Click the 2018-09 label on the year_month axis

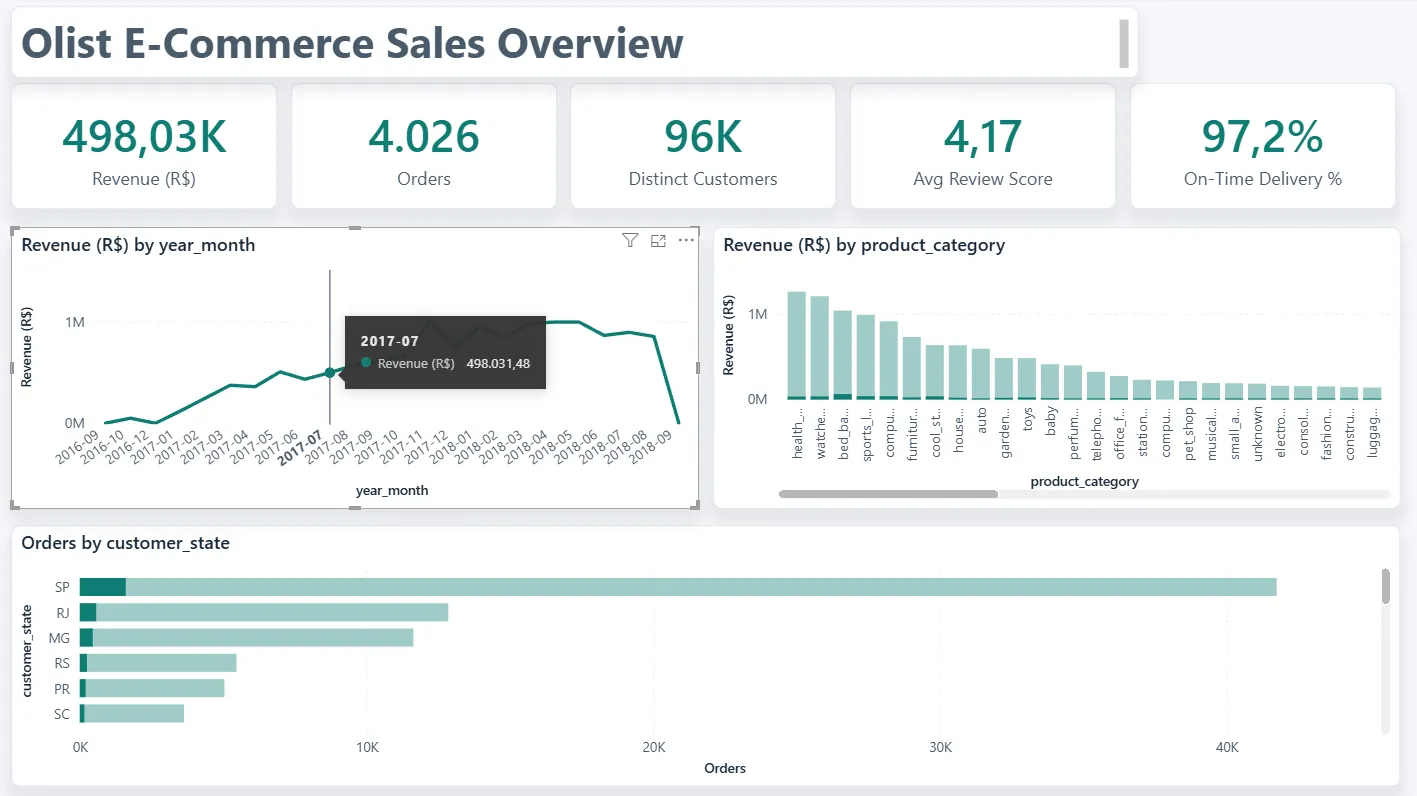(652, 448)
